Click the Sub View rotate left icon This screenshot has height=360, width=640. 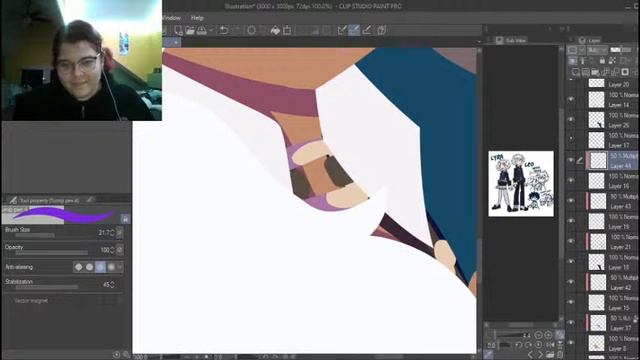[518, 345]
